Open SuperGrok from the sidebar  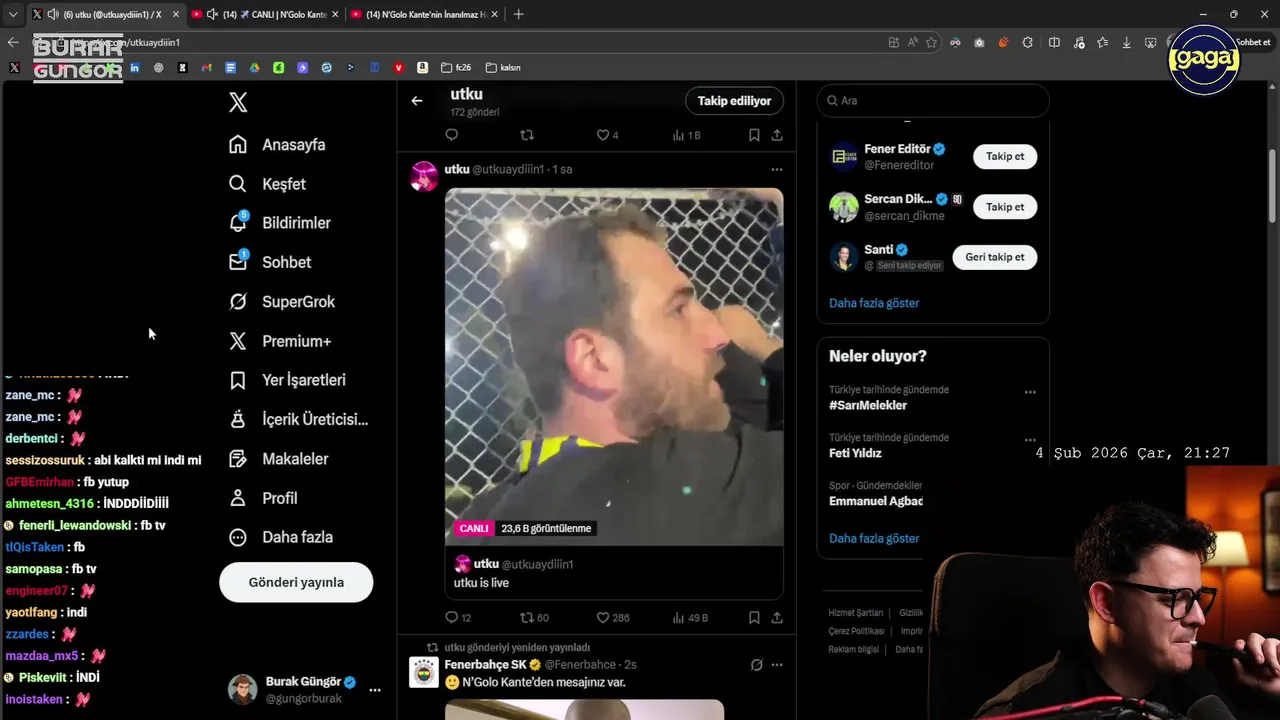click(x=281, y=301)
